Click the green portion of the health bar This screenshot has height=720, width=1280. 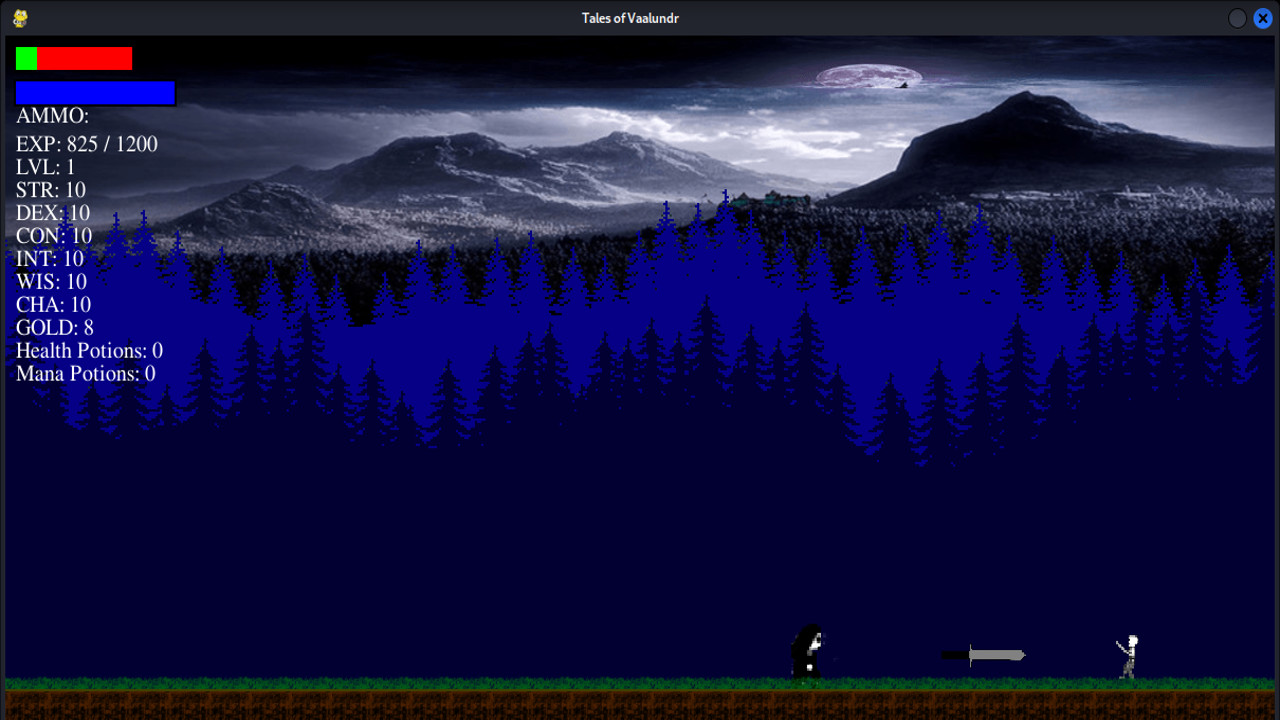point(25,58)
